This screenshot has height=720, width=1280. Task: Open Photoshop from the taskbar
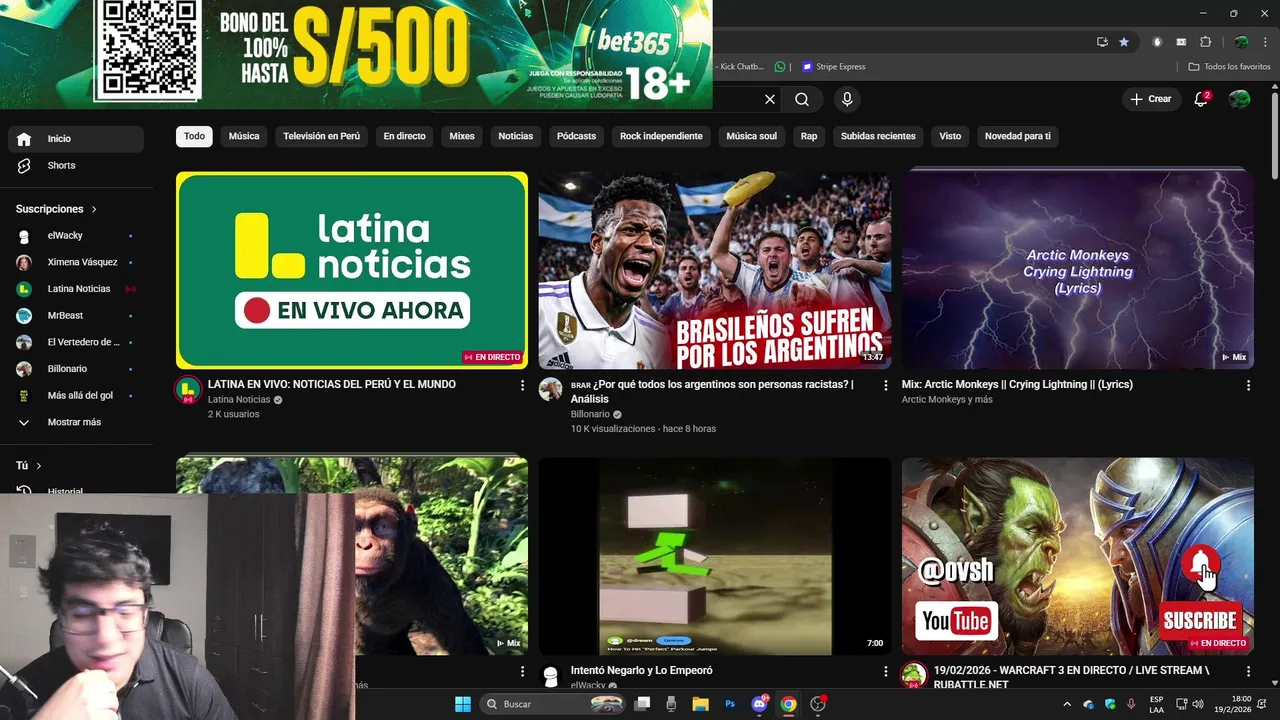[730, 704]
